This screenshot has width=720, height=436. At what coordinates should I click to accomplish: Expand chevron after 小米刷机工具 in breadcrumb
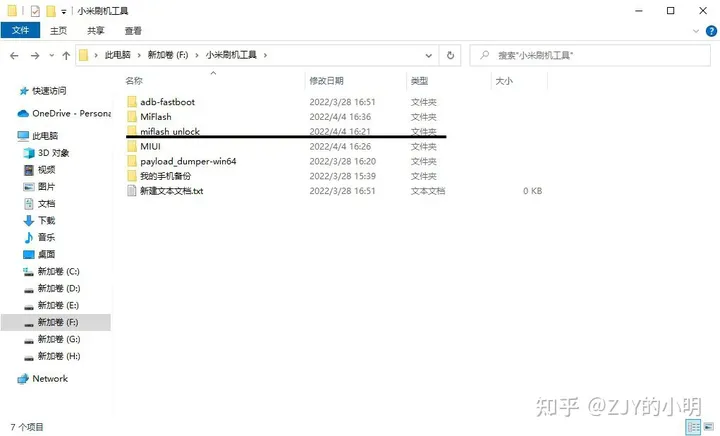tap(265, 55)
